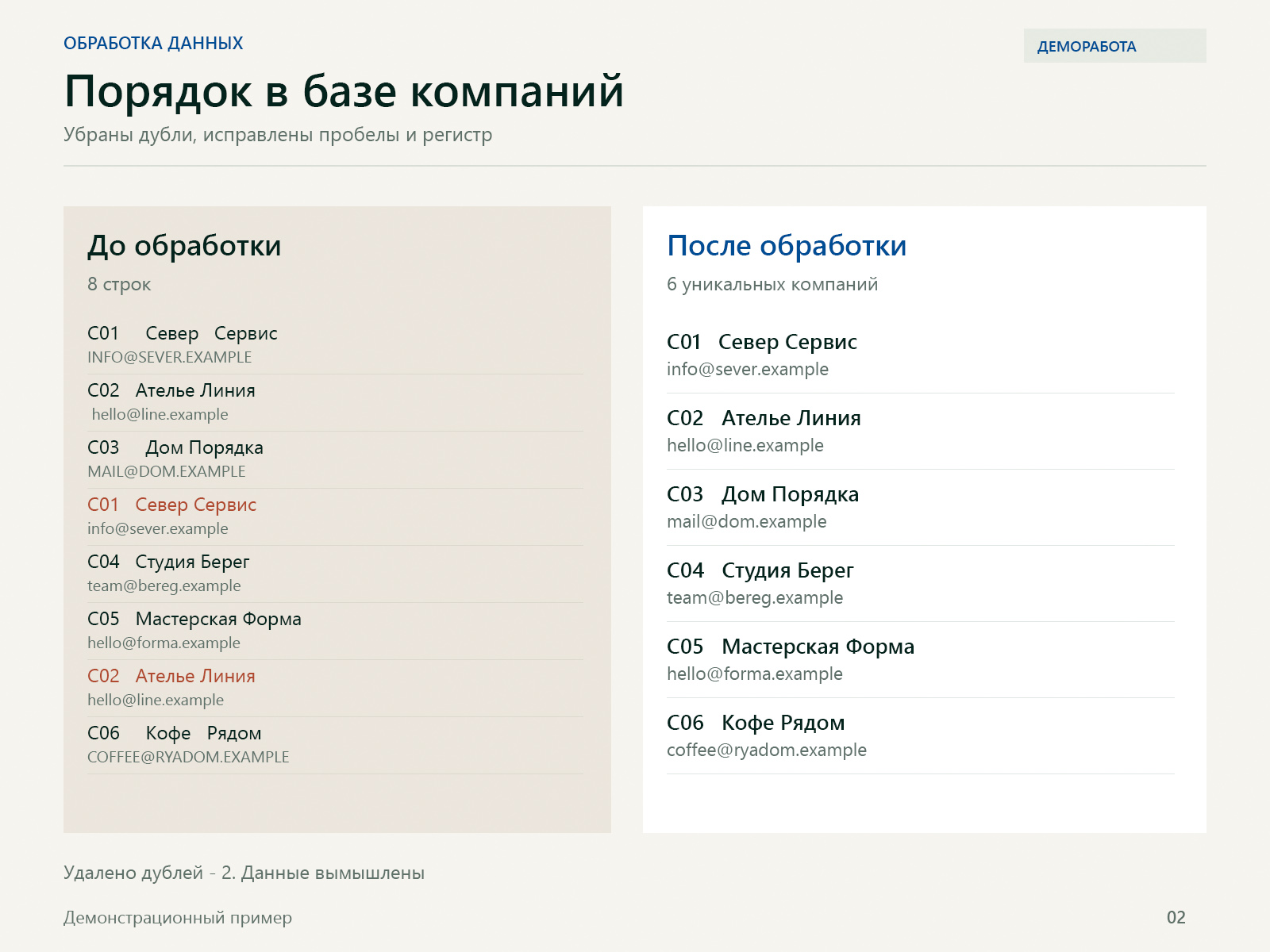Click the После обработки heading
Screen dimensions: 1270x952
(787, 246)
